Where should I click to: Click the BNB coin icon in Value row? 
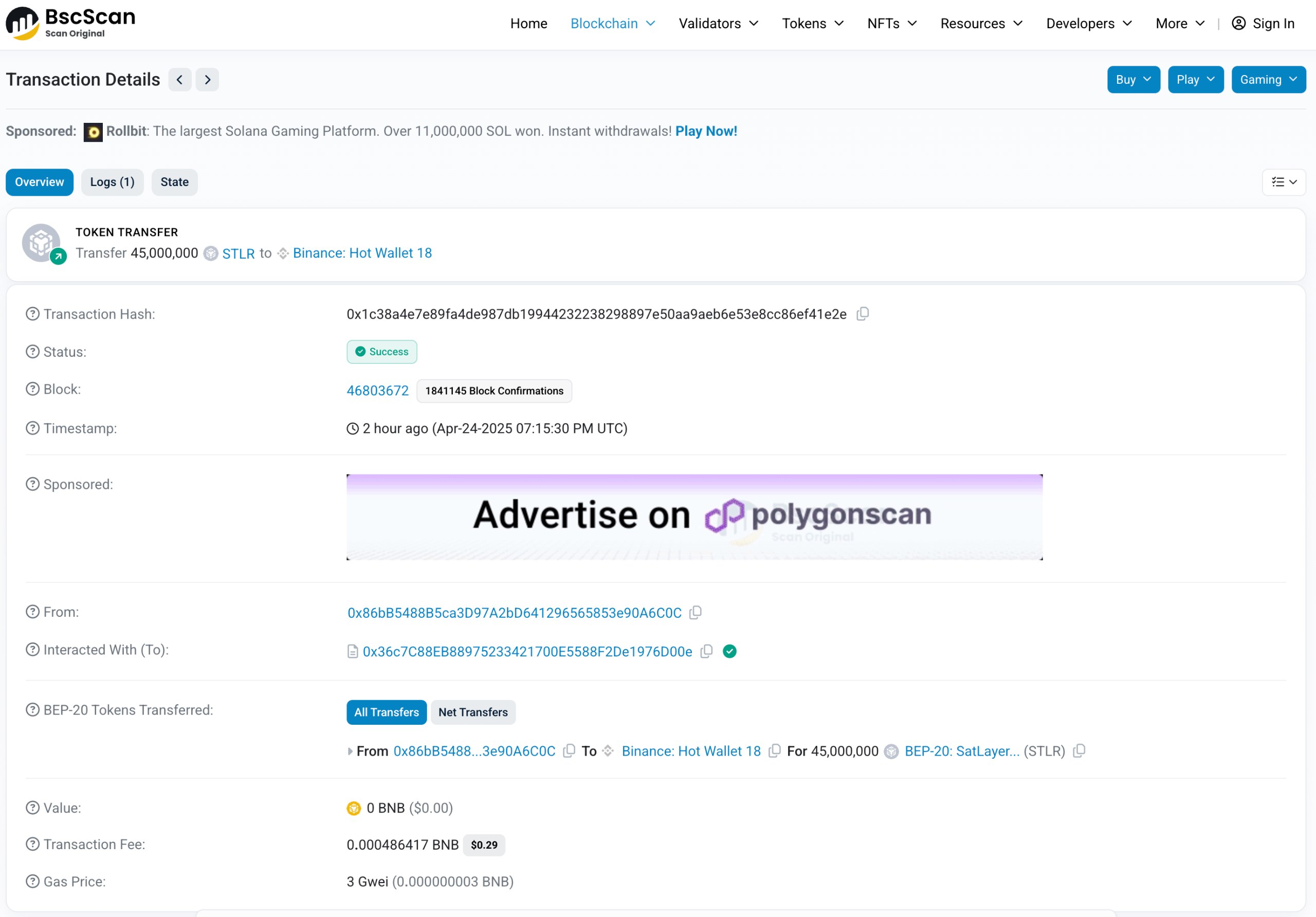354,808
